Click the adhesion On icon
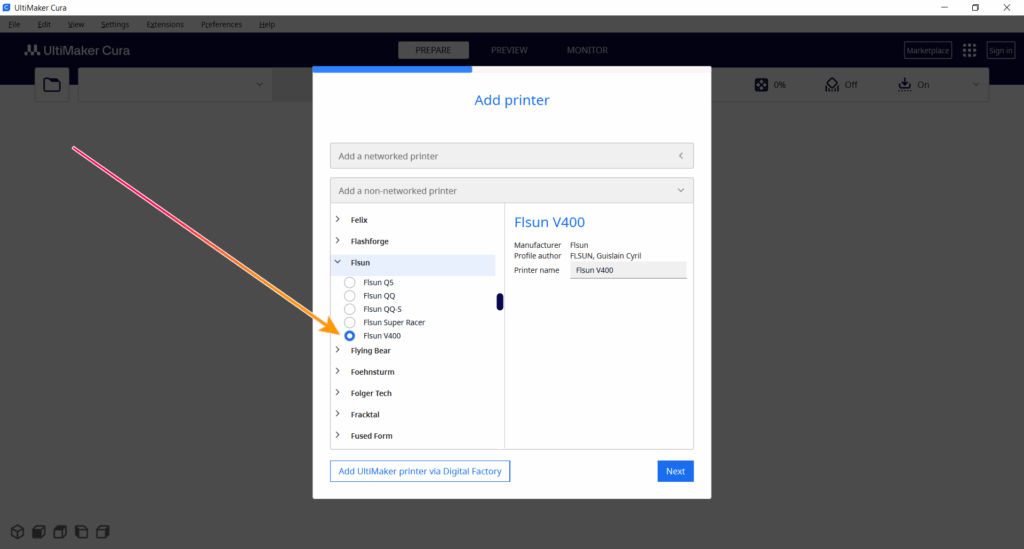Image resolution: width=1024 pixels, height=549 pixels. point(904,84)
